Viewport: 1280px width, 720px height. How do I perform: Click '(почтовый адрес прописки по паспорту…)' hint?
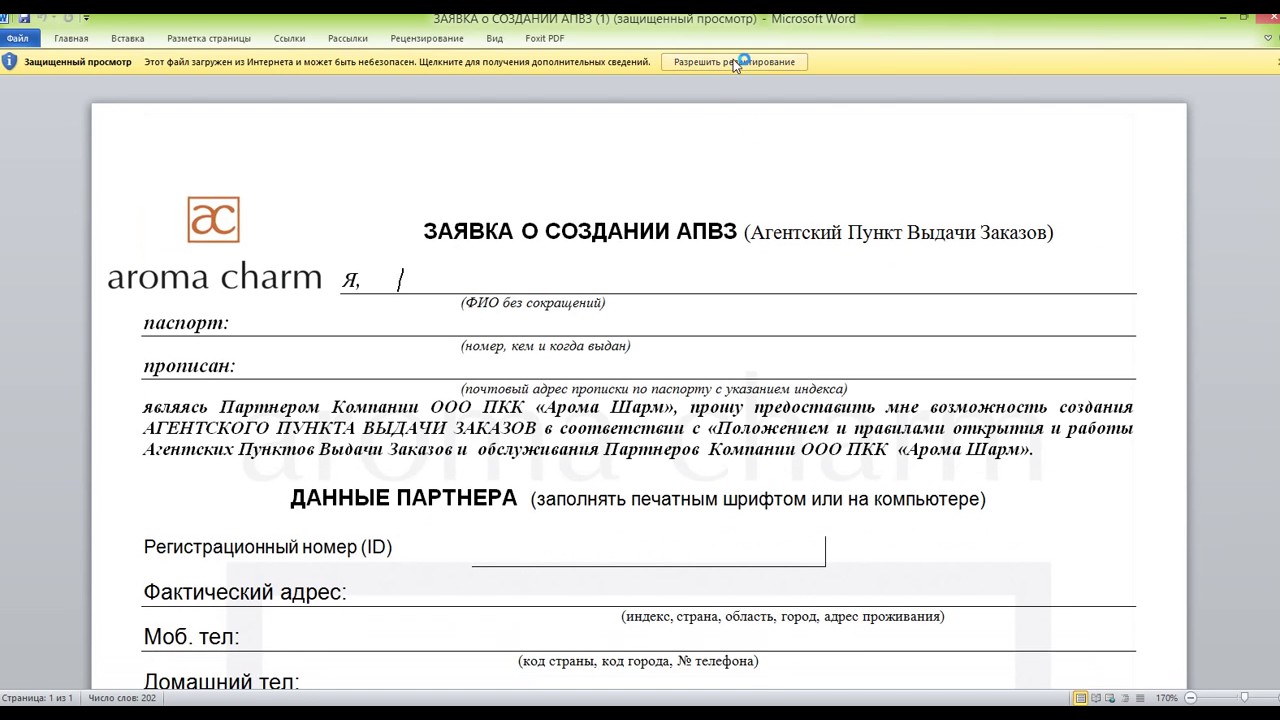pyautogui.click(x=654, y=389)
